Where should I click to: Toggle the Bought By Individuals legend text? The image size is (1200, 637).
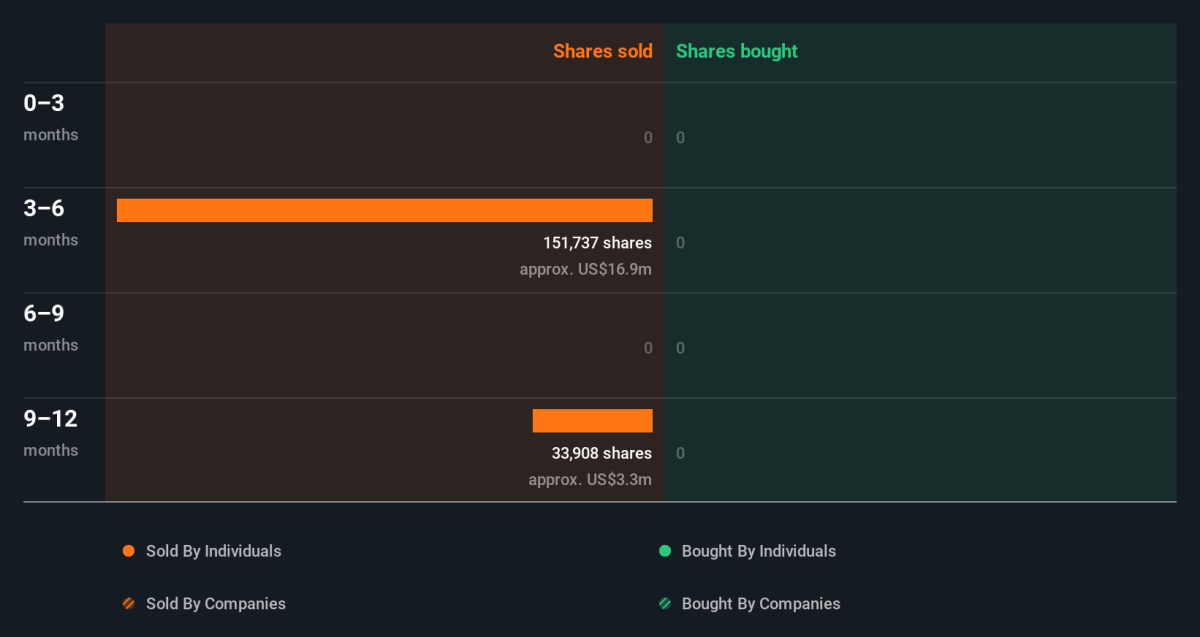(x=758, y=551)
